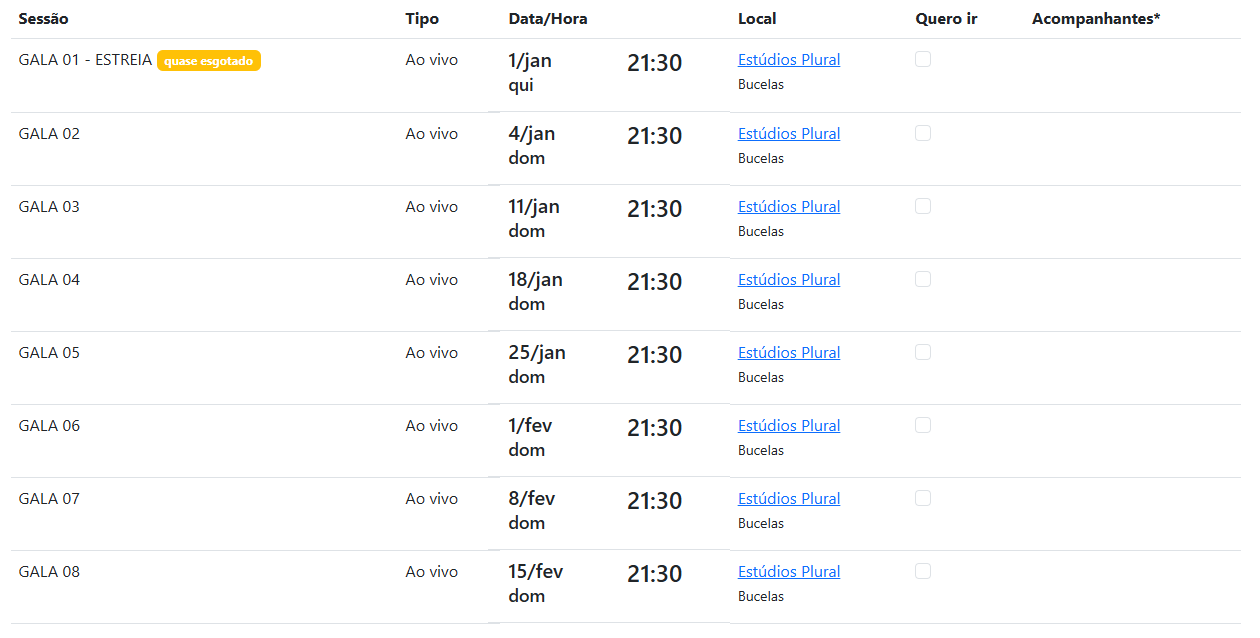Screen dimensions: 1260x638
Task: Click the quase esgotado badge
Action: click(x=209, y=61)
